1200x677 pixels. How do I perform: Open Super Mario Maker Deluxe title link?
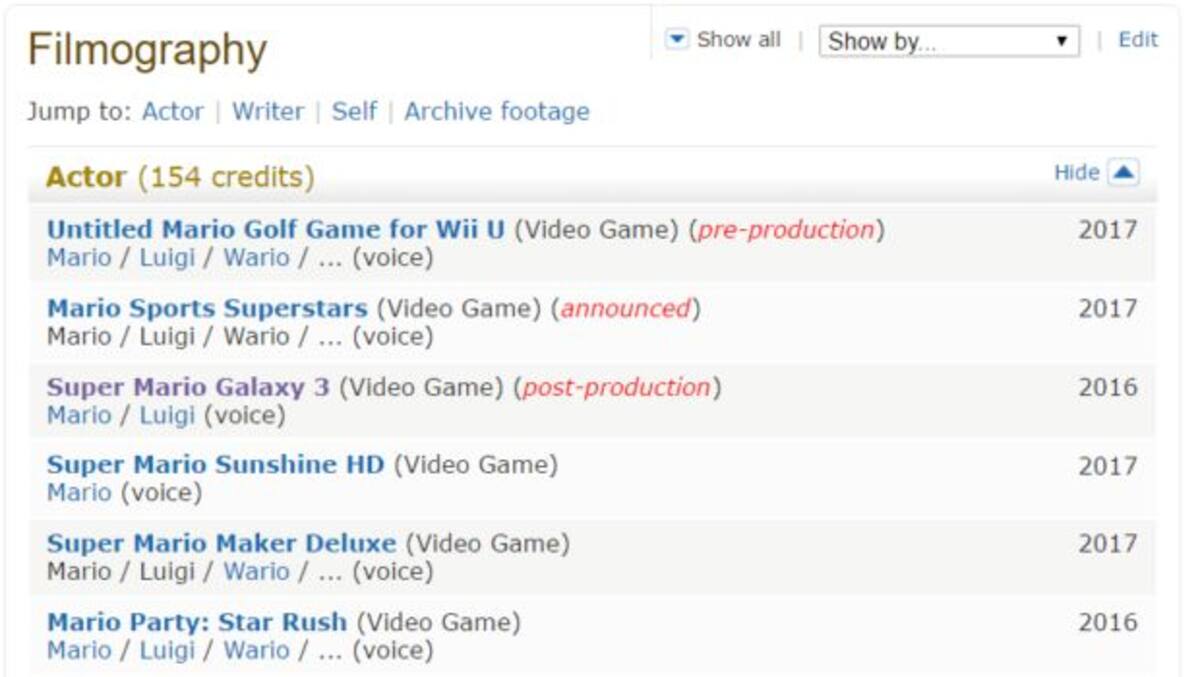221,544
